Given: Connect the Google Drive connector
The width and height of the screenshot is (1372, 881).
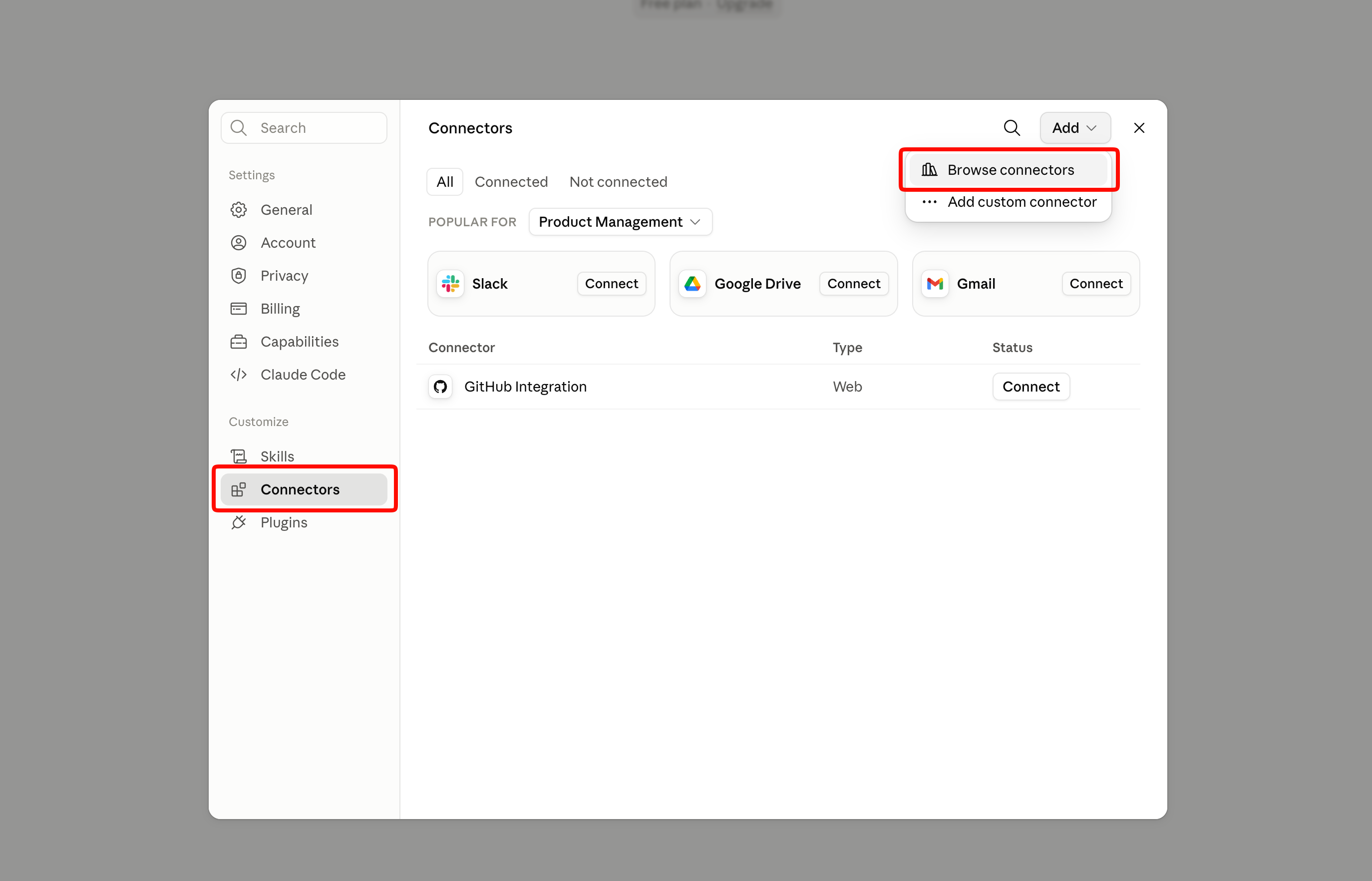Looking at the screenshot, I should 853,284.
